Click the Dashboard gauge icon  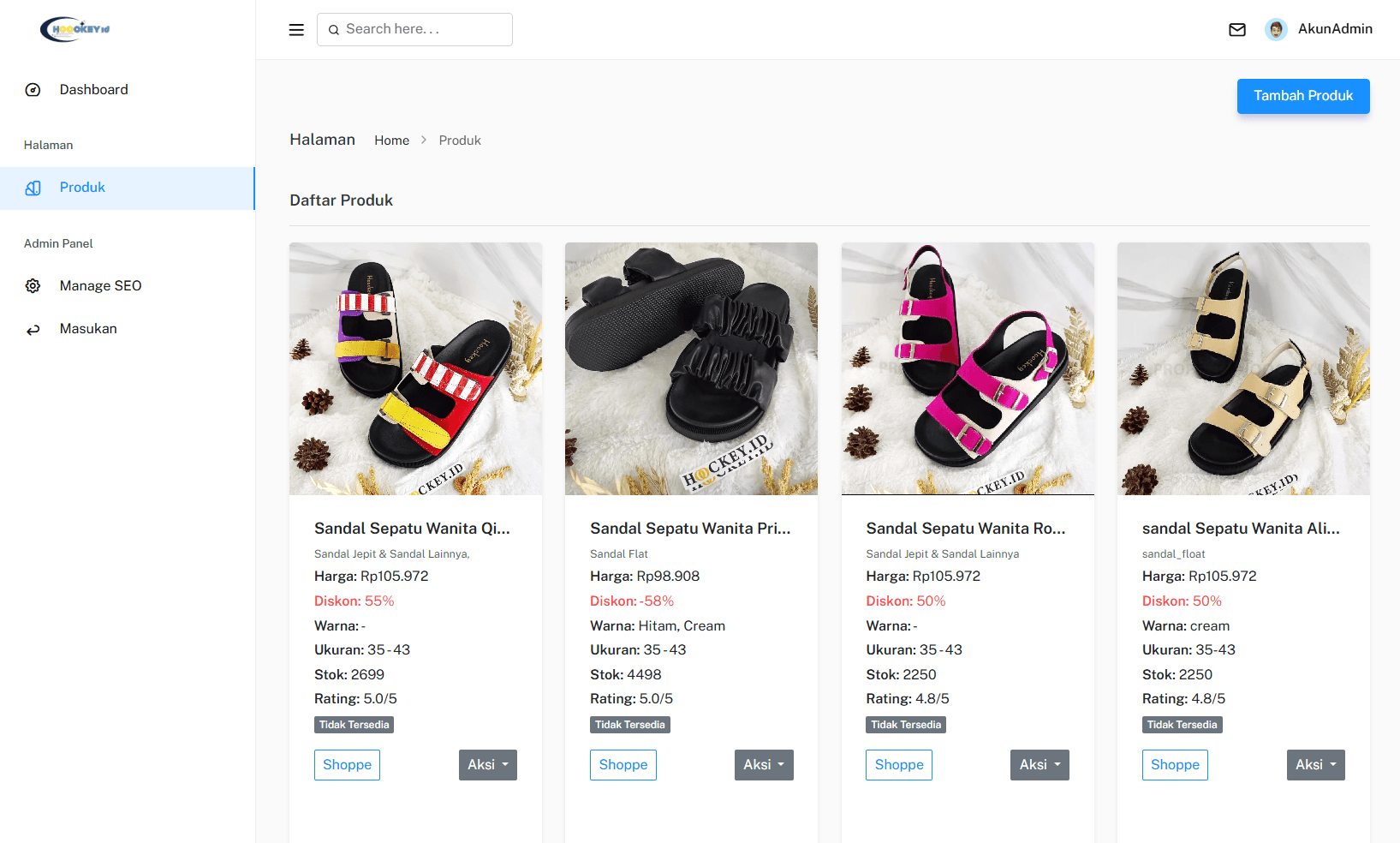33,90
